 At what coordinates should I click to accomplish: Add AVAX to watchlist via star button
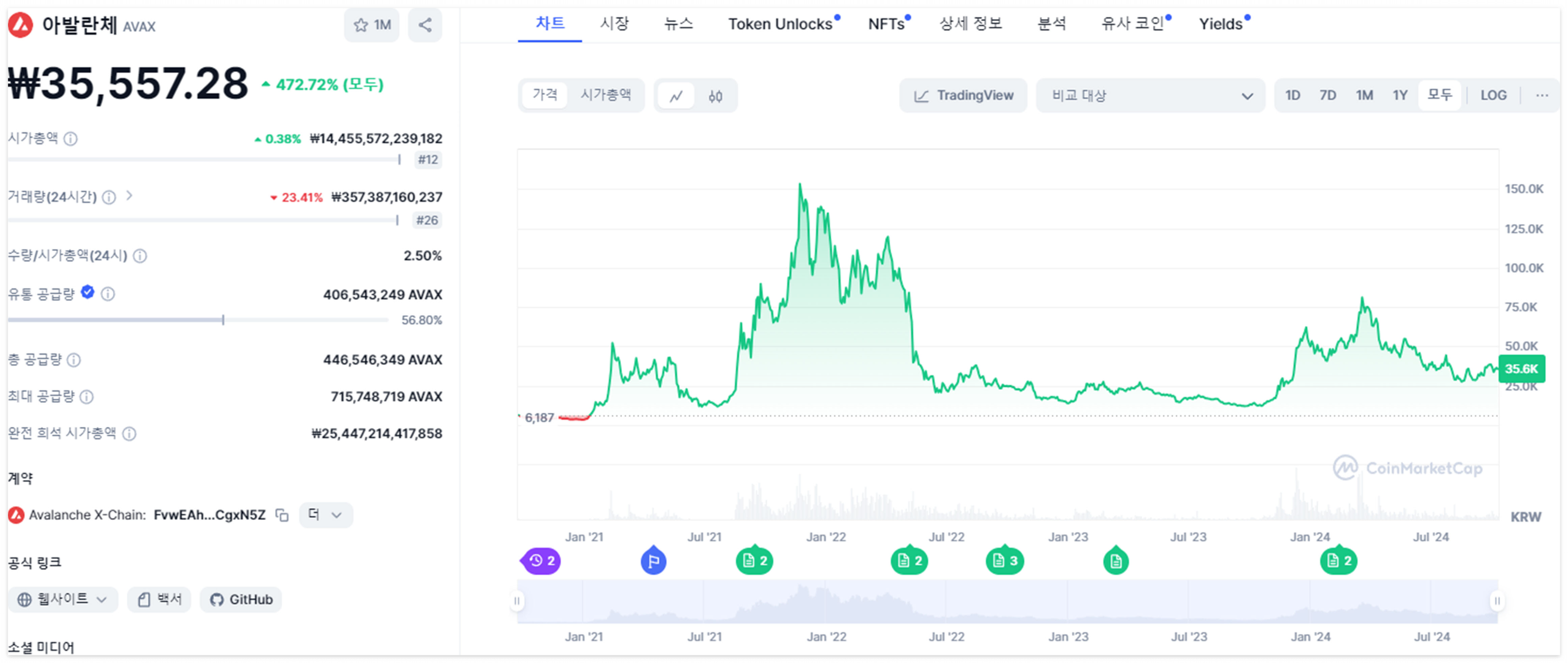[372, 25]
